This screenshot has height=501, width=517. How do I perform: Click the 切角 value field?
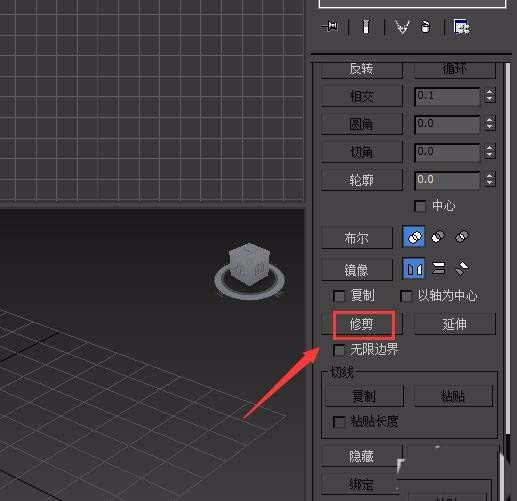coord(447,152)
